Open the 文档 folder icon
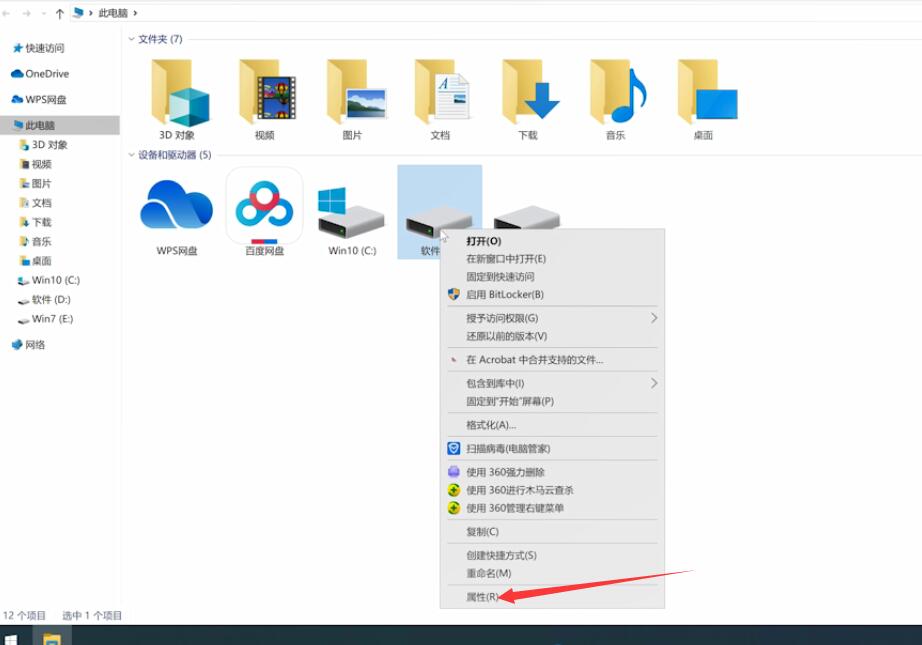 click(x=443, y=92)
